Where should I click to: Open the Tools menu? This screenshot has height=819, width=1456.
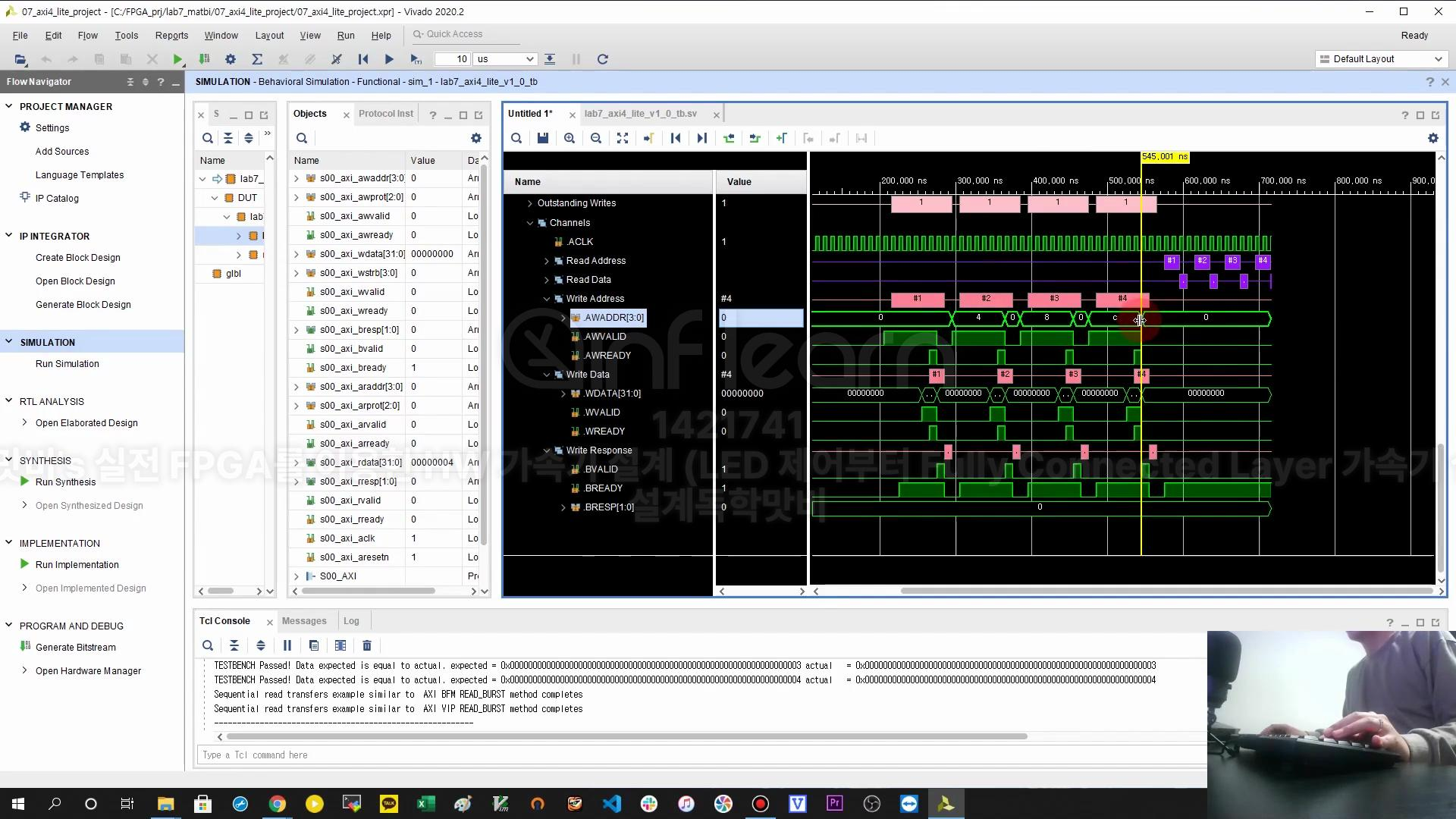point(127,35)
